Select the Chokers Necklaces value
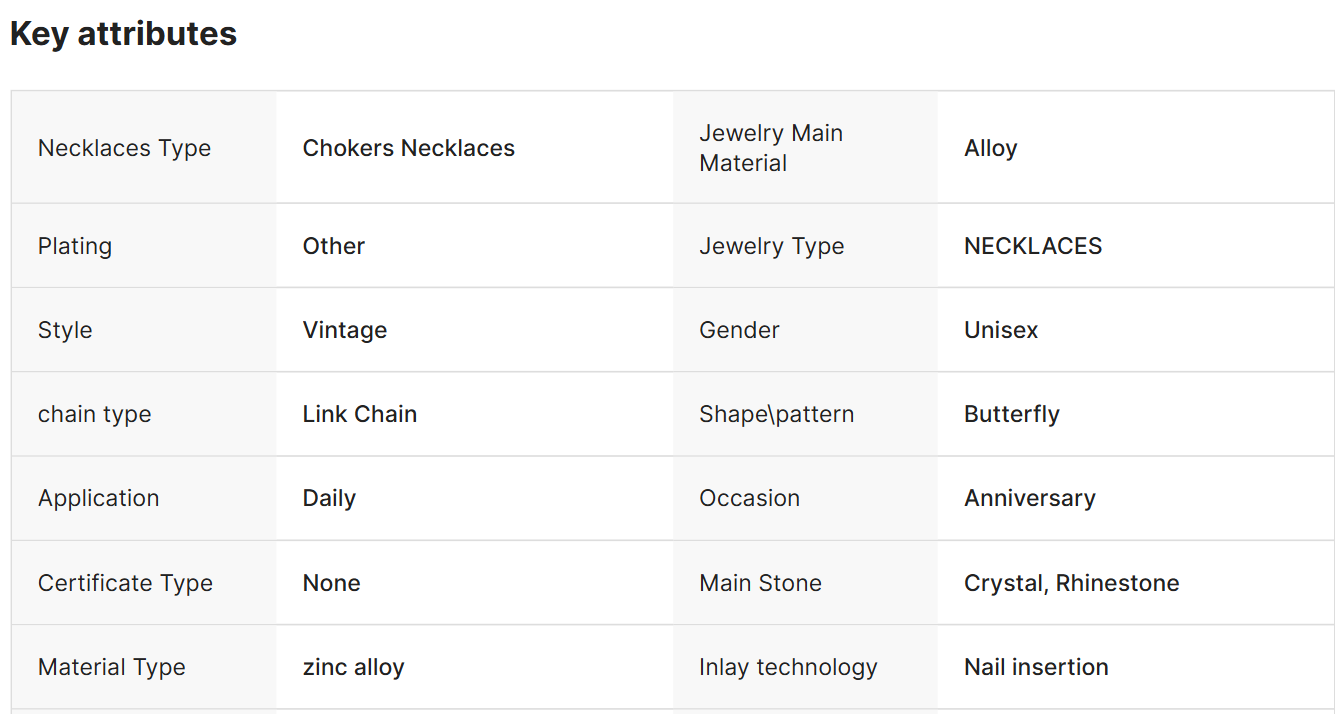Image resolution: width=1339 pixels, height=714 pixels. point(408,148)
